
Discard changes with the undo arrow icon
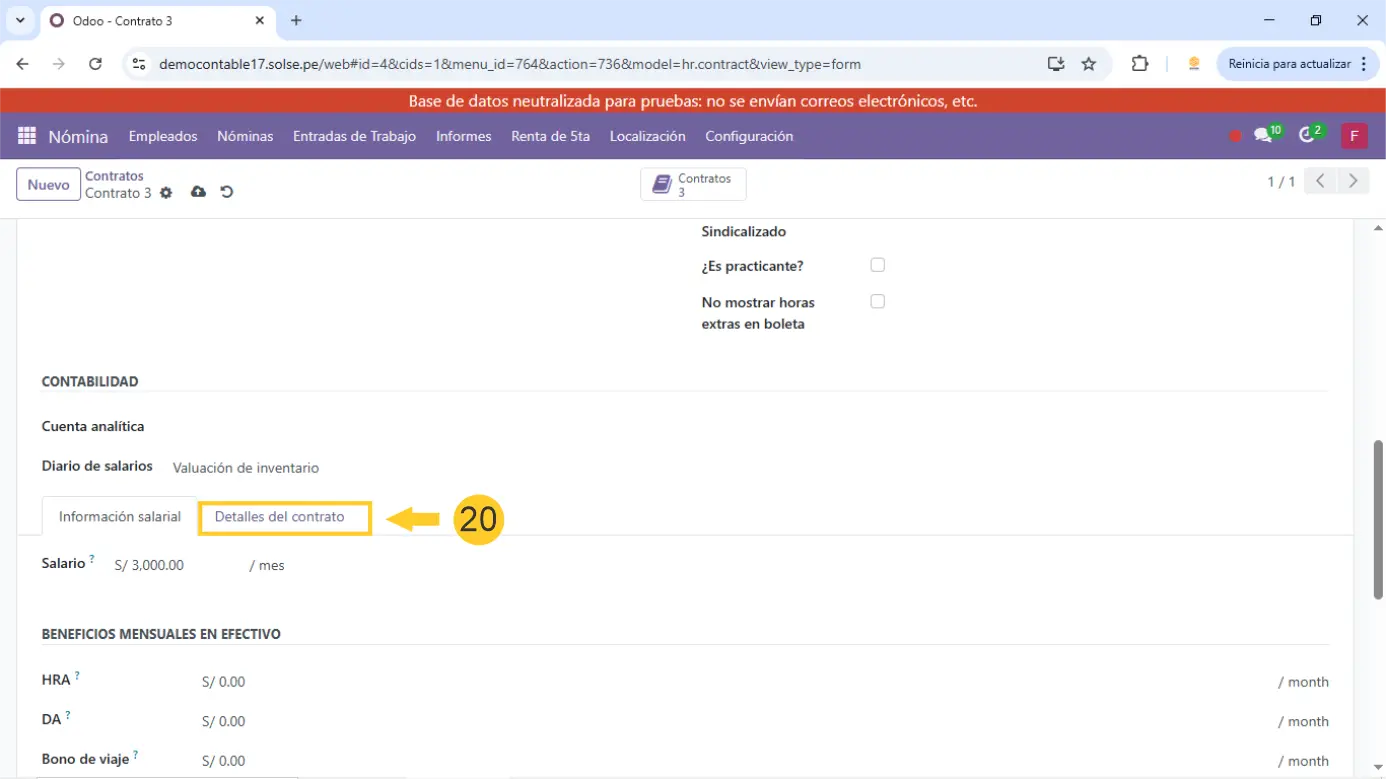(x=227, y=192)
